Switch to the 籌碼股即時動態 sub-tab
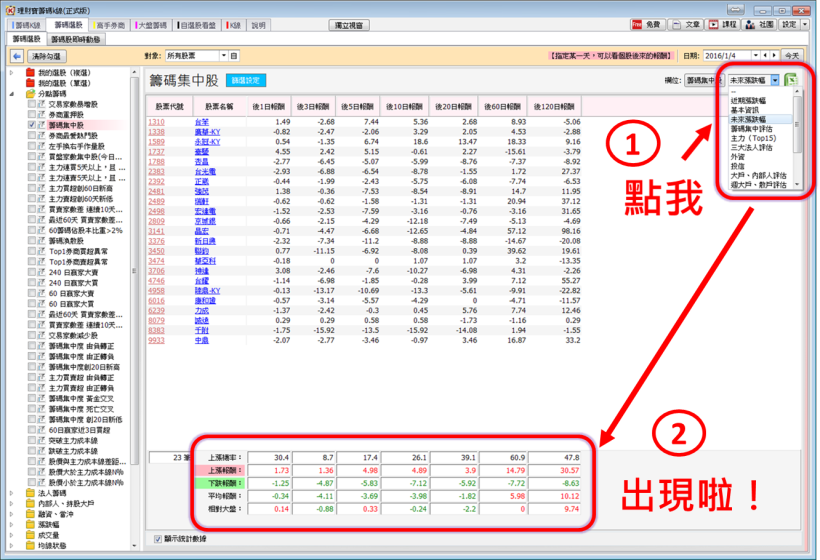 [76, 39]
